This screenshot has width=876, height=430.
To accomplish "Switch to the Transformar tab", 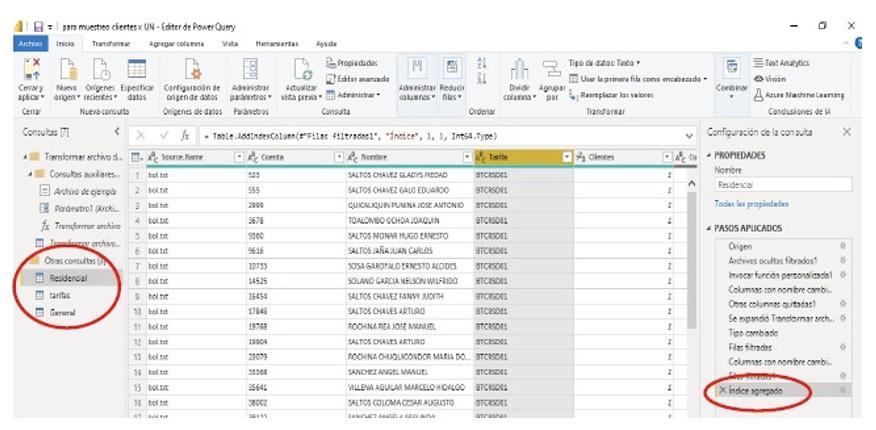I will 110,44.
